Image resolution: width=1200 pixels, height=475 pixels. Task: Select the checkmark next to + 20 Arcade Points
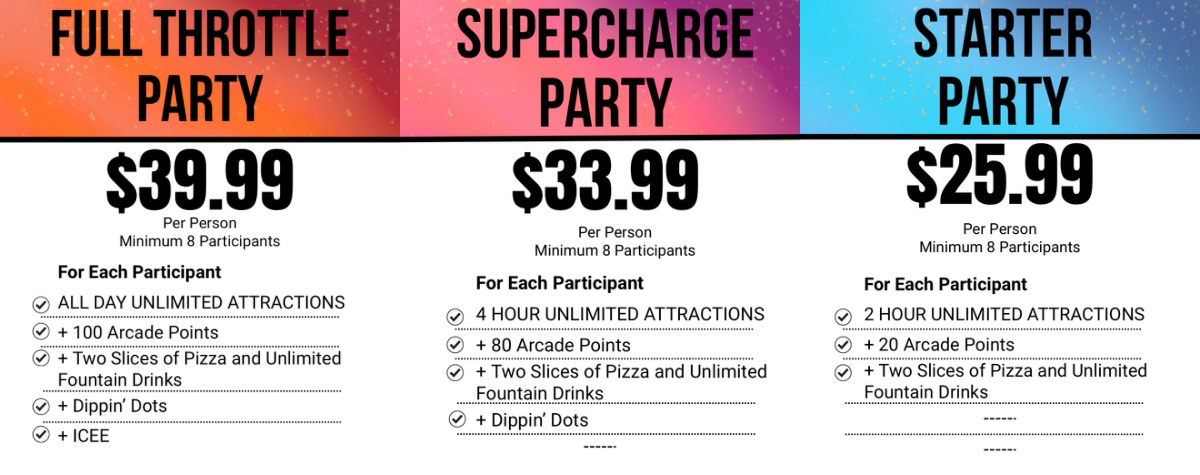pyautogui.click(x=843, y=346)
